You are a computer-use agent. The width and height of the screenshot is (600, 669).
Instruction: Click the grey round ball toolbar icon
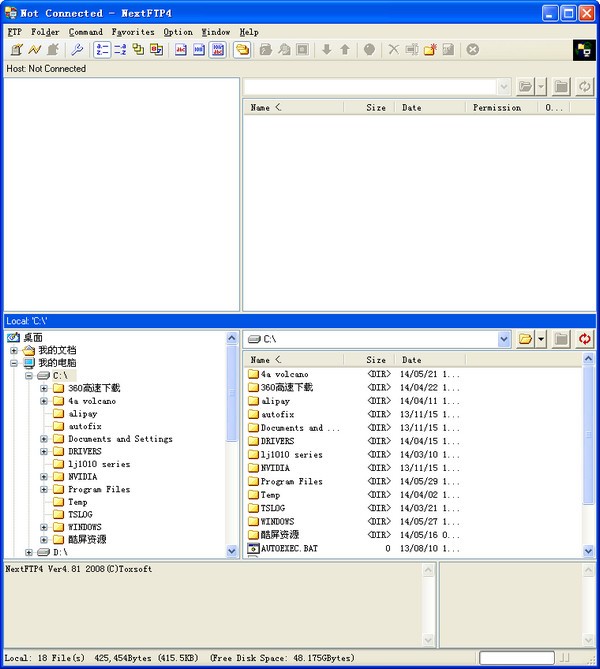[x=369, y=49]
